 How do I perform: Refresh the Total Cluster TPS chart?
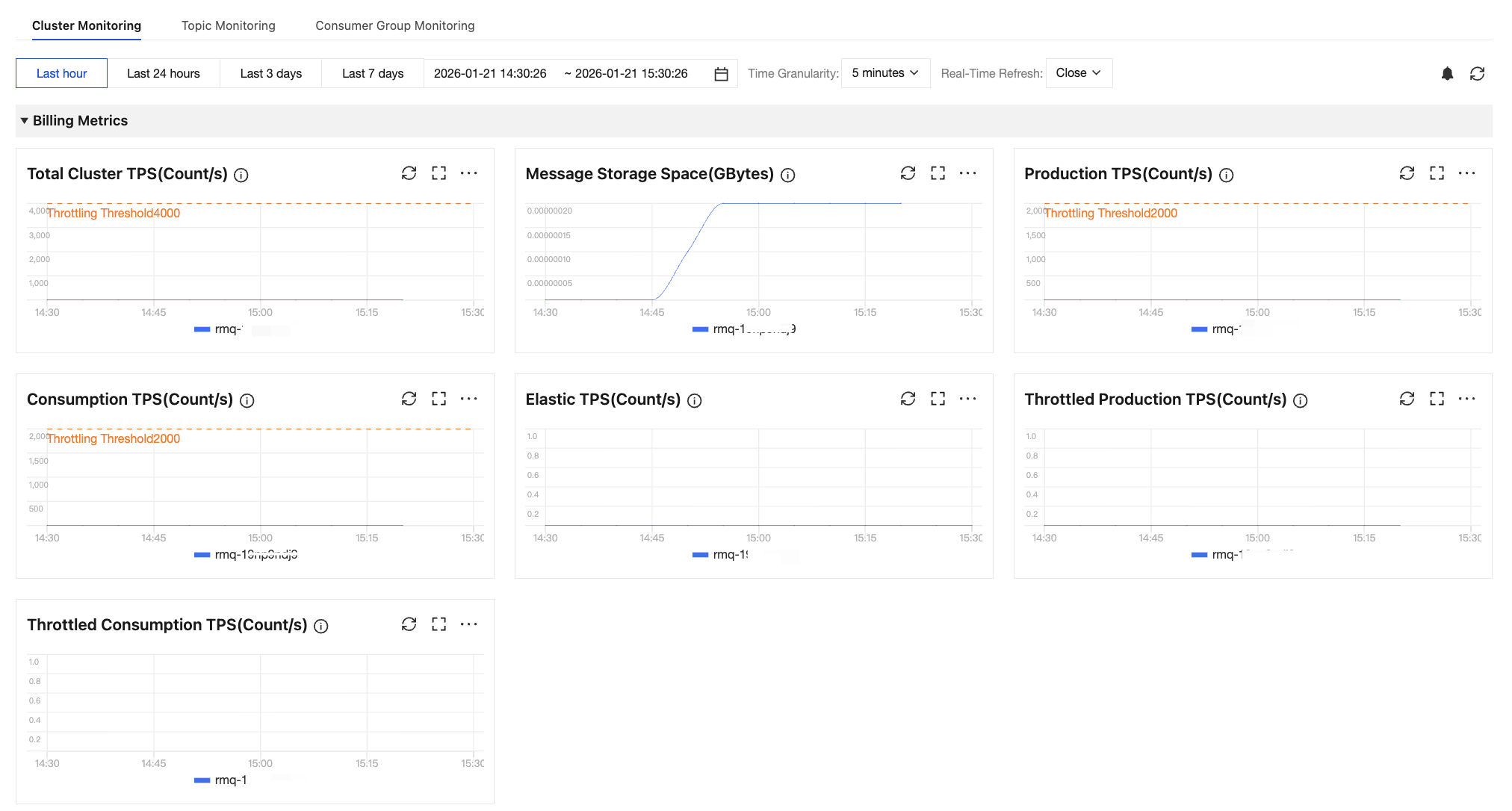[409, 173]
